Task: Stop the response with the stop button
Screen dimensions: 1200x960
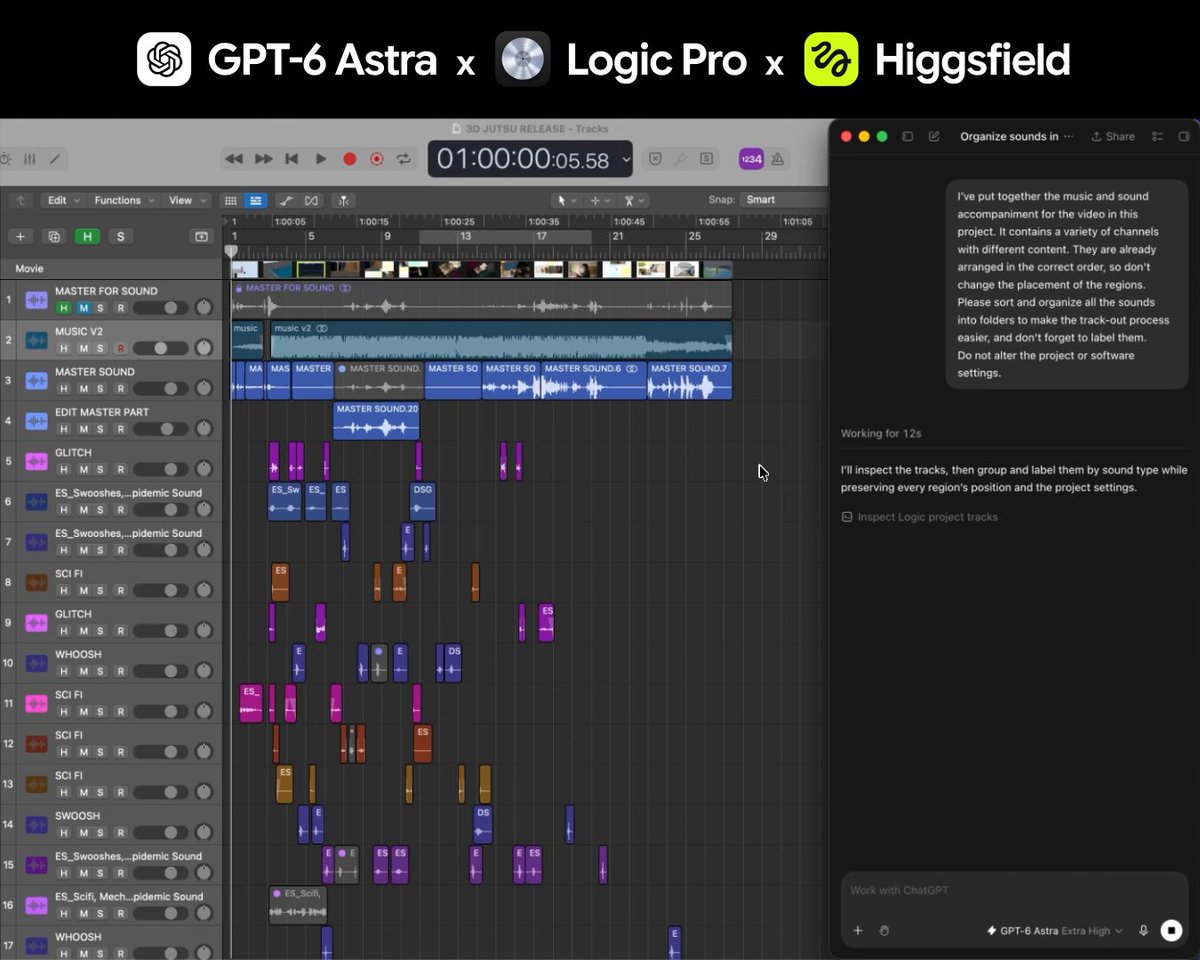Action: [1171, 931]
